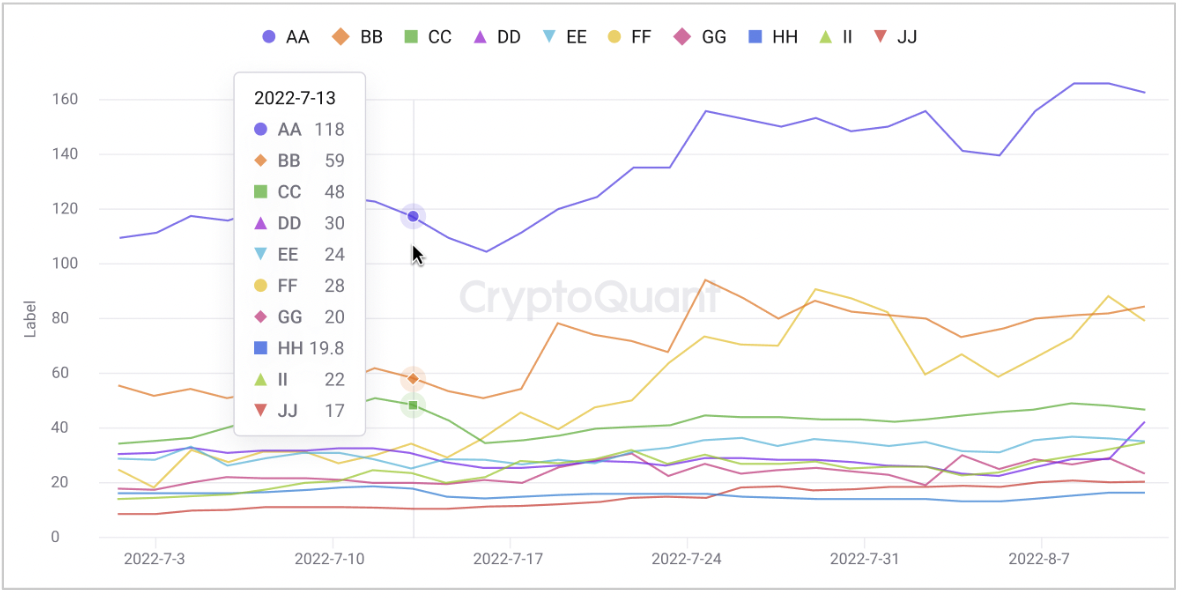Click the 2022-7-13 tooltip date header
This screenshot has height=598, width=1182.
click(294, 98)
